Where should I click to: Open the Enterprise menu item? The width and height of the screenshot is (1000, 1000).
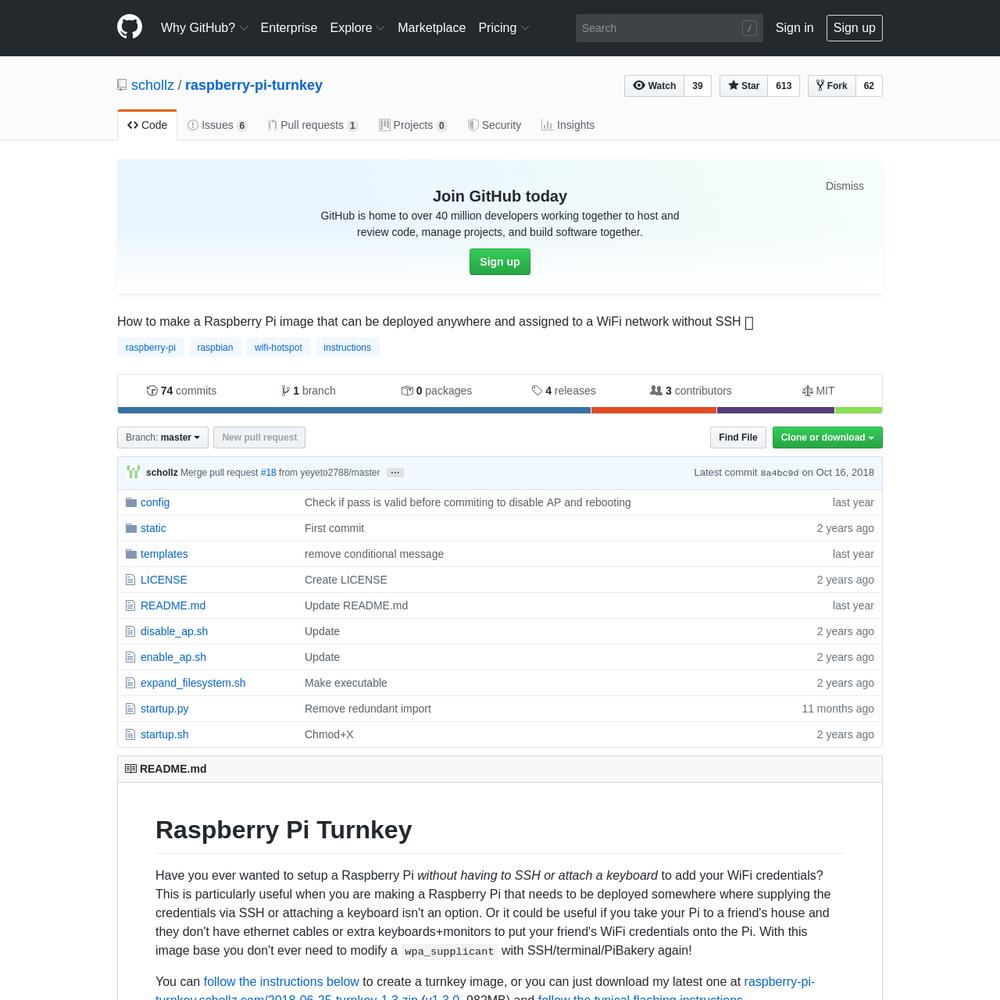tap(289, 27)
